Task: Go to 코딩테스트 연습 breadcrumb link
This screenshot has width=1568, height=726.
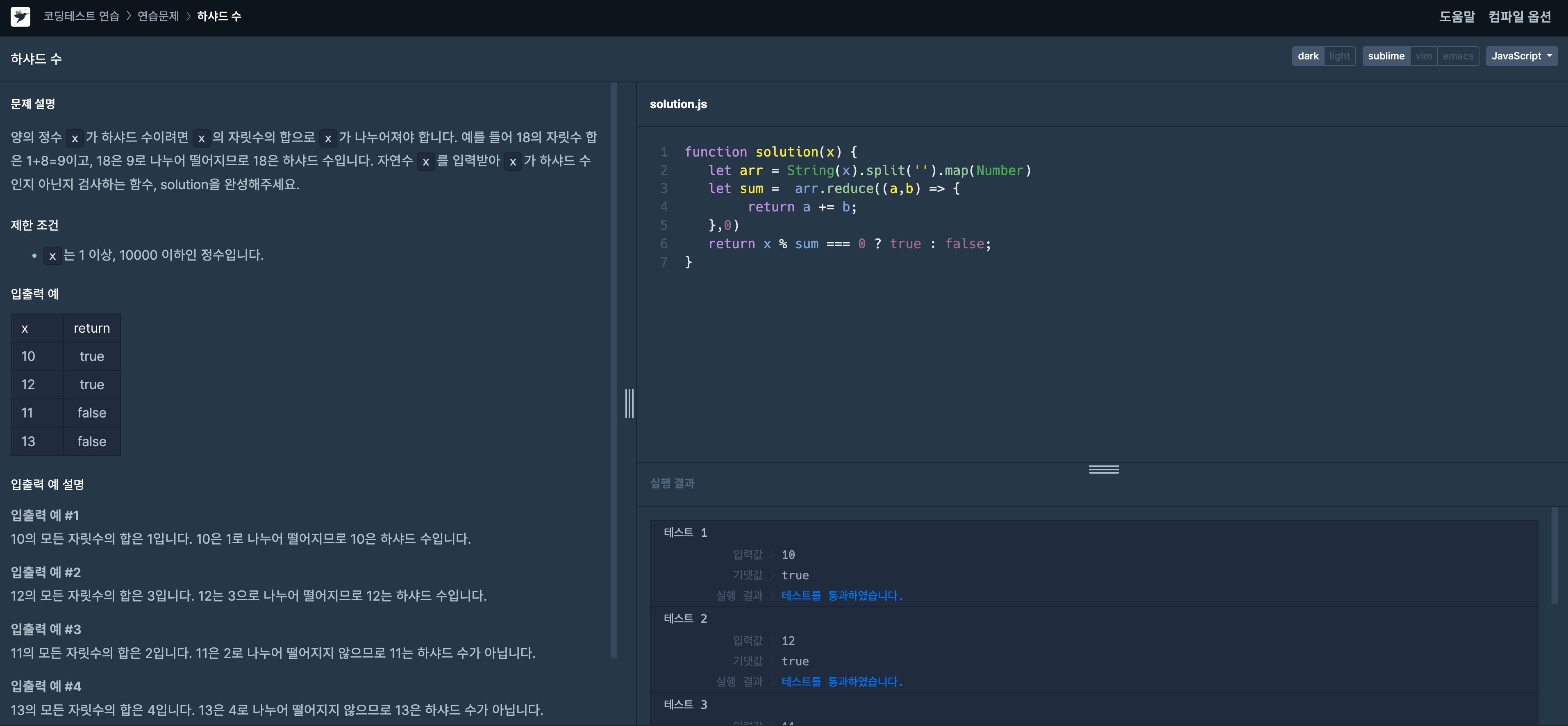Action: click(81, 16)
